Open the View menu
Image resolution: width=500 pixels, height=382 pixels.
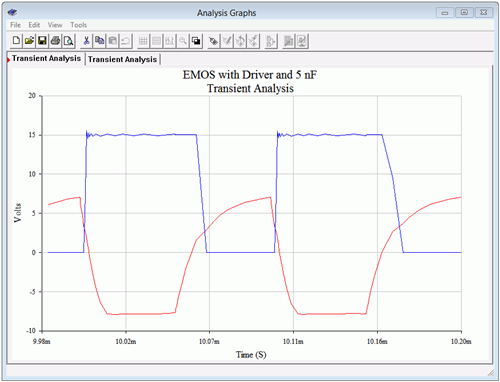pyautogui.click(x=55, y=25)
